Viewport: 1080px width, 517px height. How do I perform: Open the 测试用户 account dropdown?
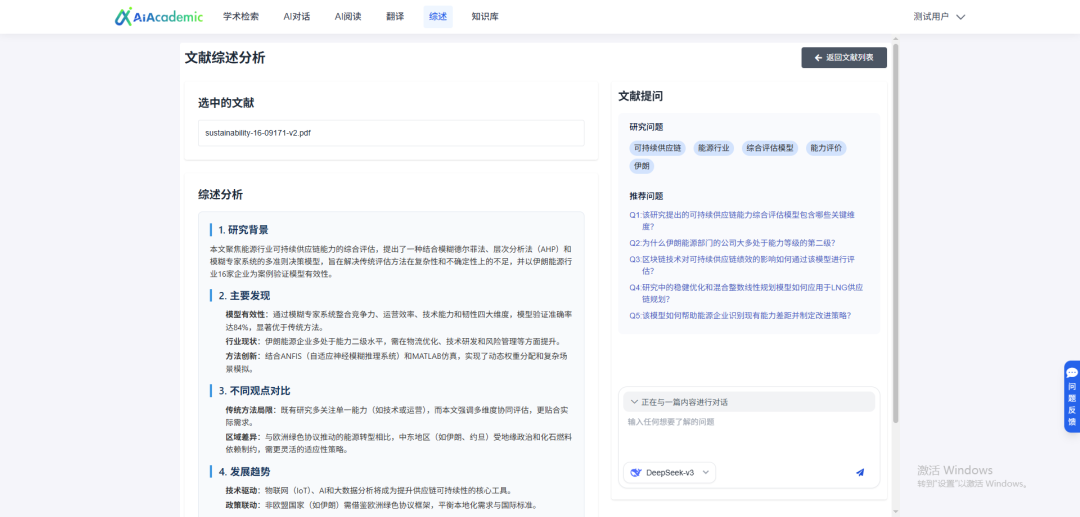click(938, 17)
